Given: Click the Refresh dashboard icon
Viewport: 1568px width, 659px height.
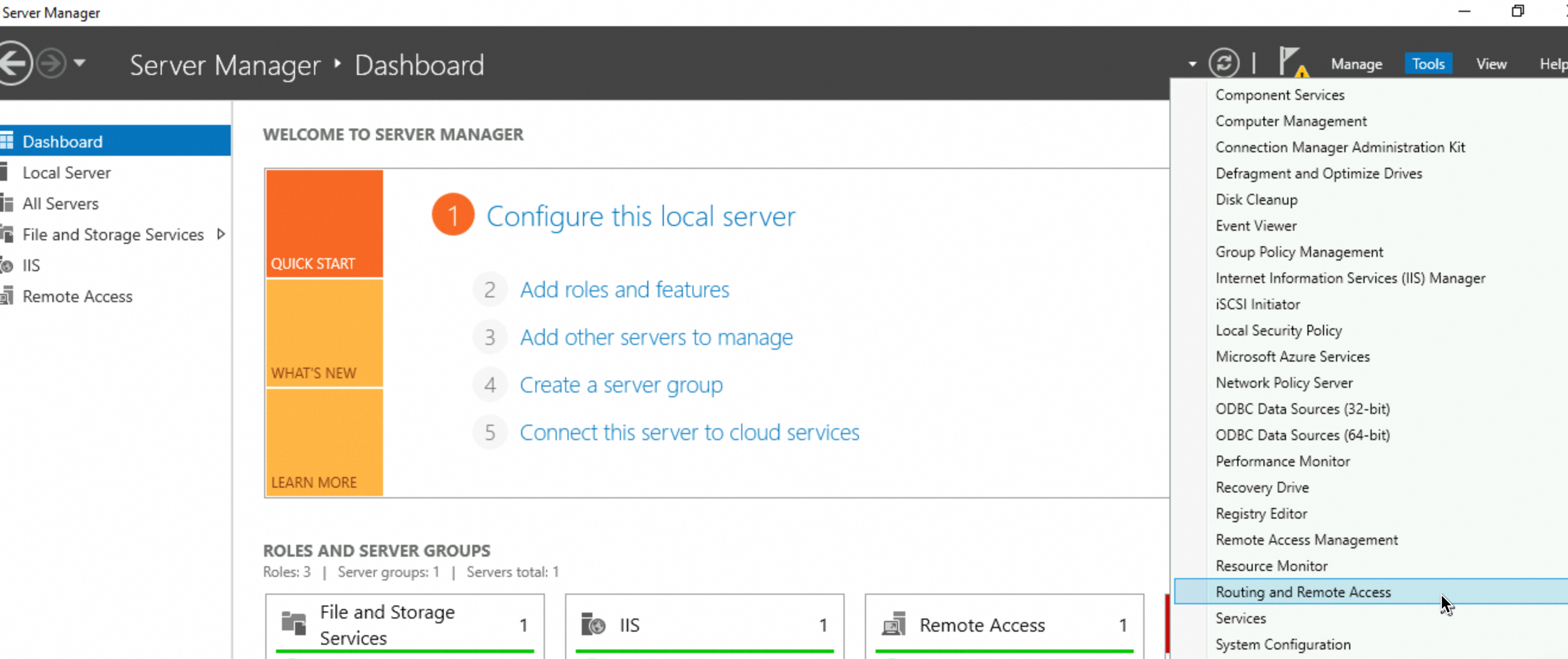Looking at the screenshot, I should (1224, 63).
